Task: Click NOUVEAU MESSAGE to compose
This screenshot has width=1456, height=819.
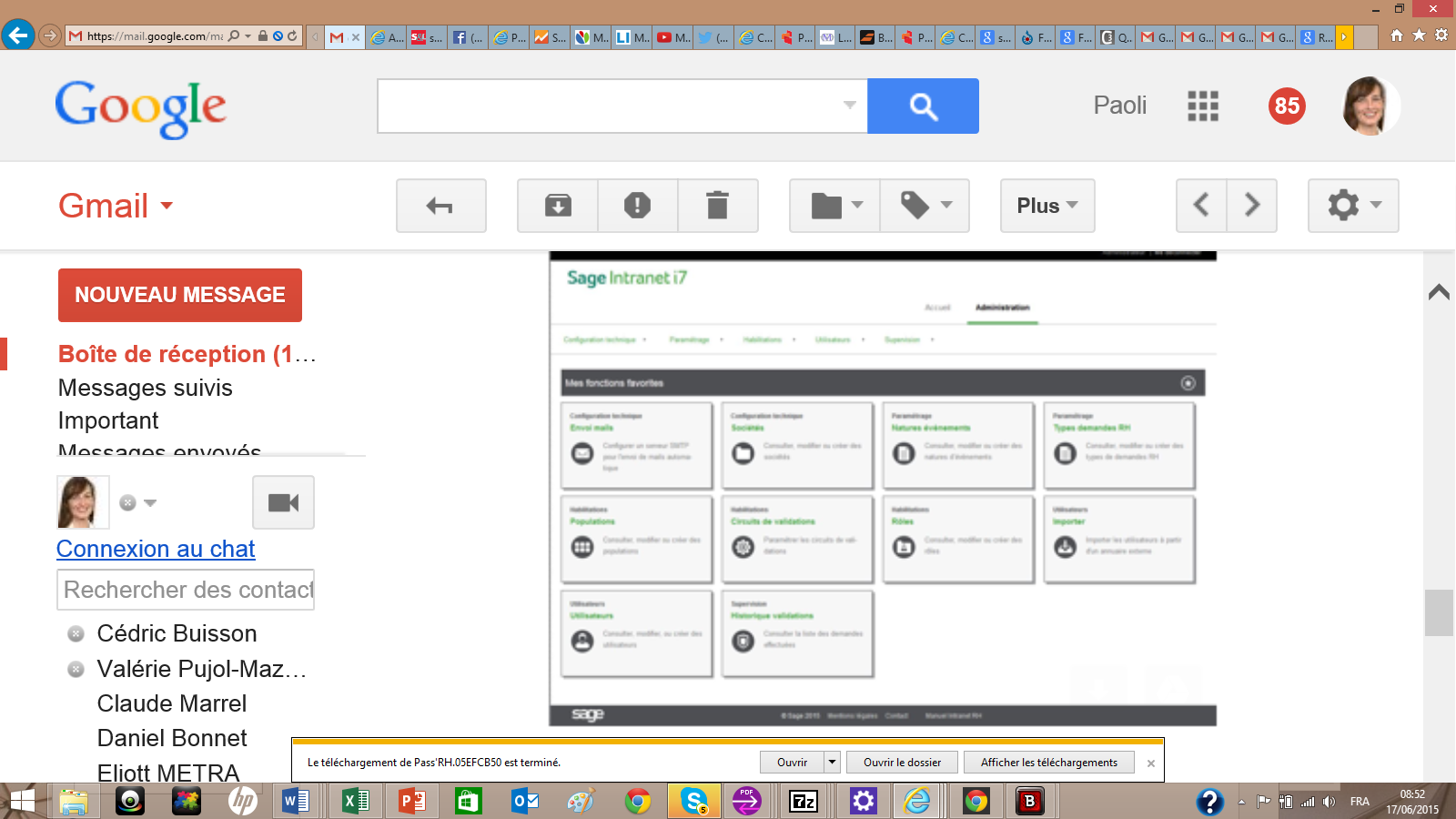Action: 180,295
